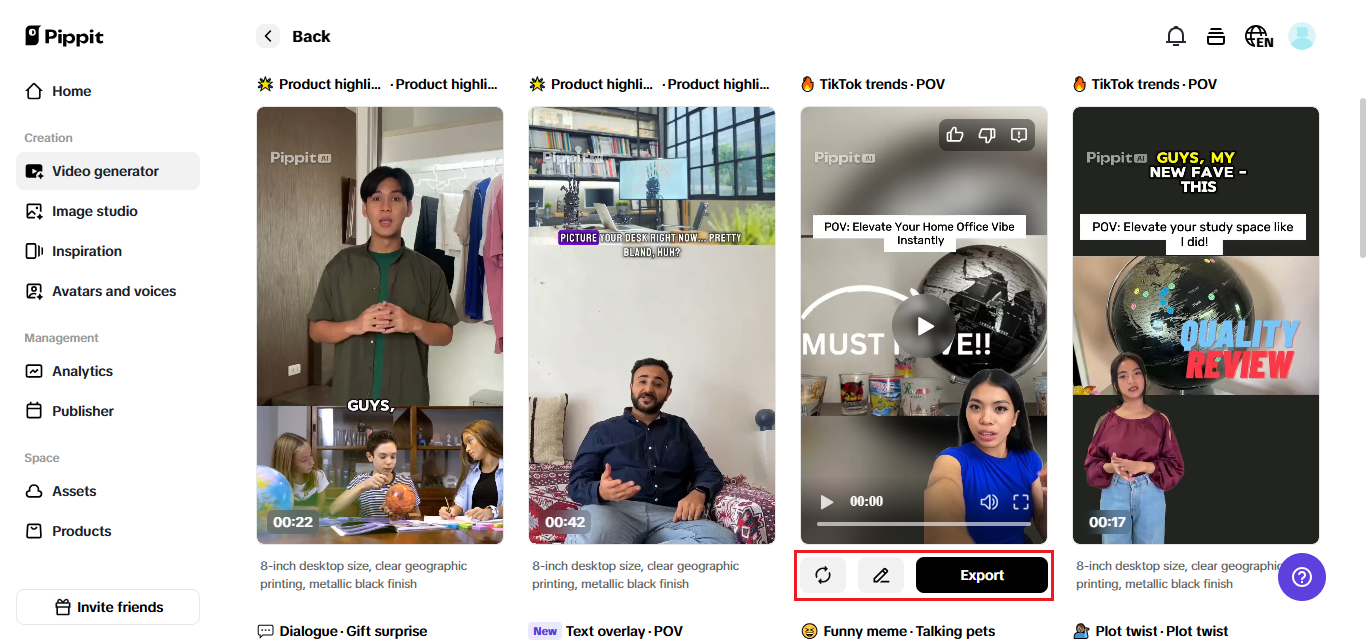Open the stacked credits icon in header
The width and height of the screenshot is (1366, 641).
click(1216, 37)
